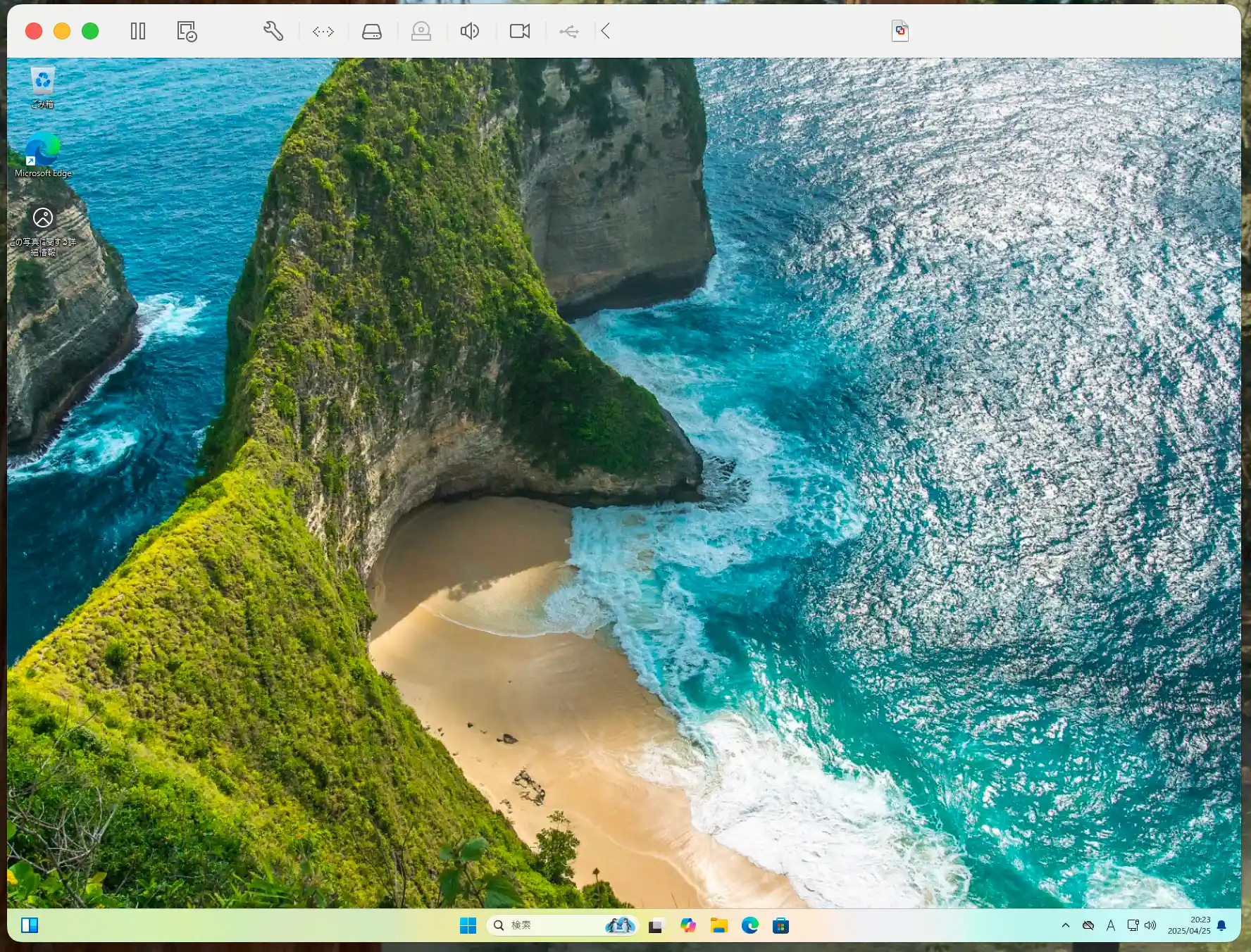The height and width of the screenshot is (952, 1251).
Task: Open File Explorer from the taskbar
Action: [719, 925]
